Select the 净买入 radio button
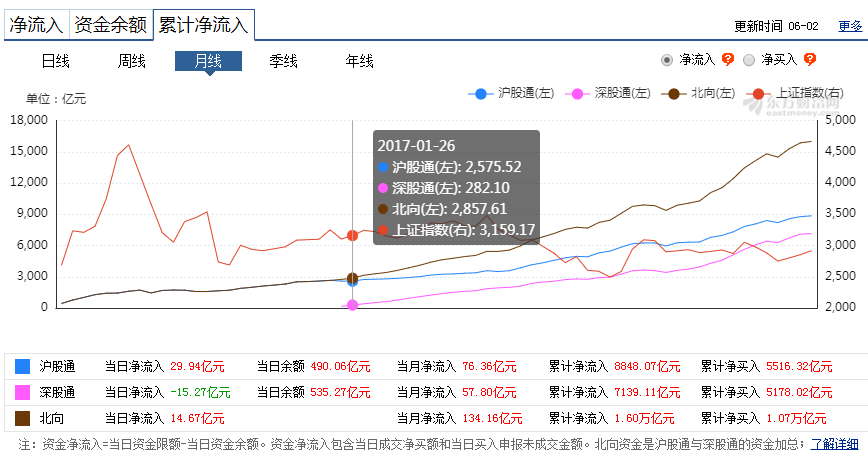The width and height of the screenshot is (868, 466). tap(748, 60)
